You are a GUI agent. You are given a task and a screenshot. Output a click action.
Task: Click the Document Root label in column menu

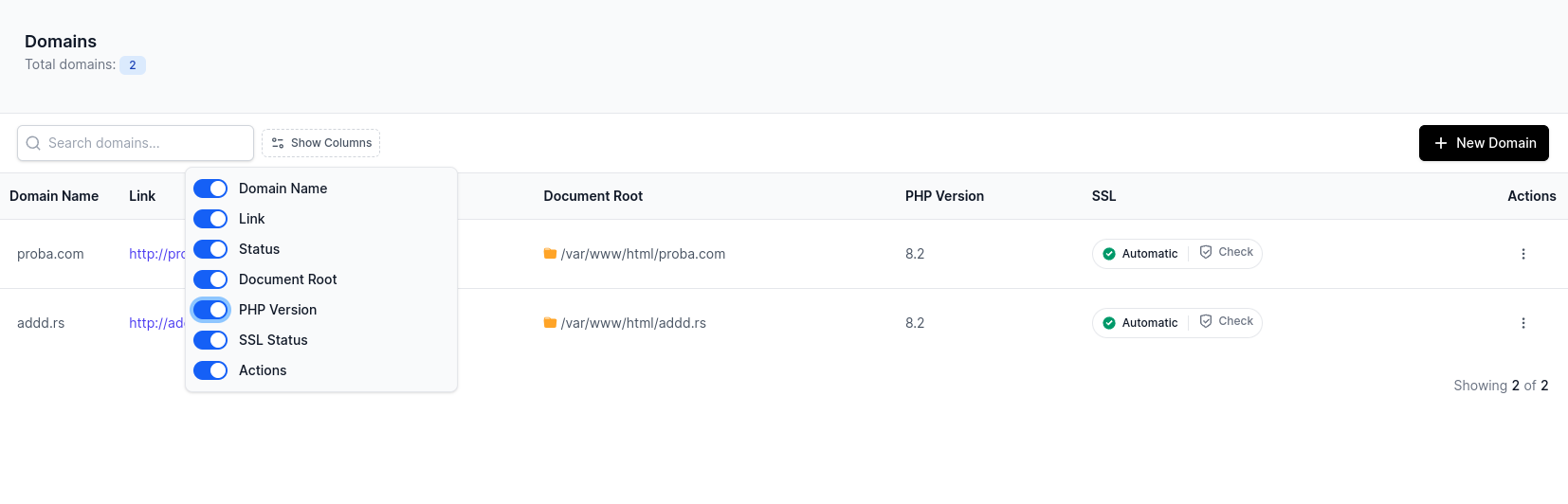288,279
